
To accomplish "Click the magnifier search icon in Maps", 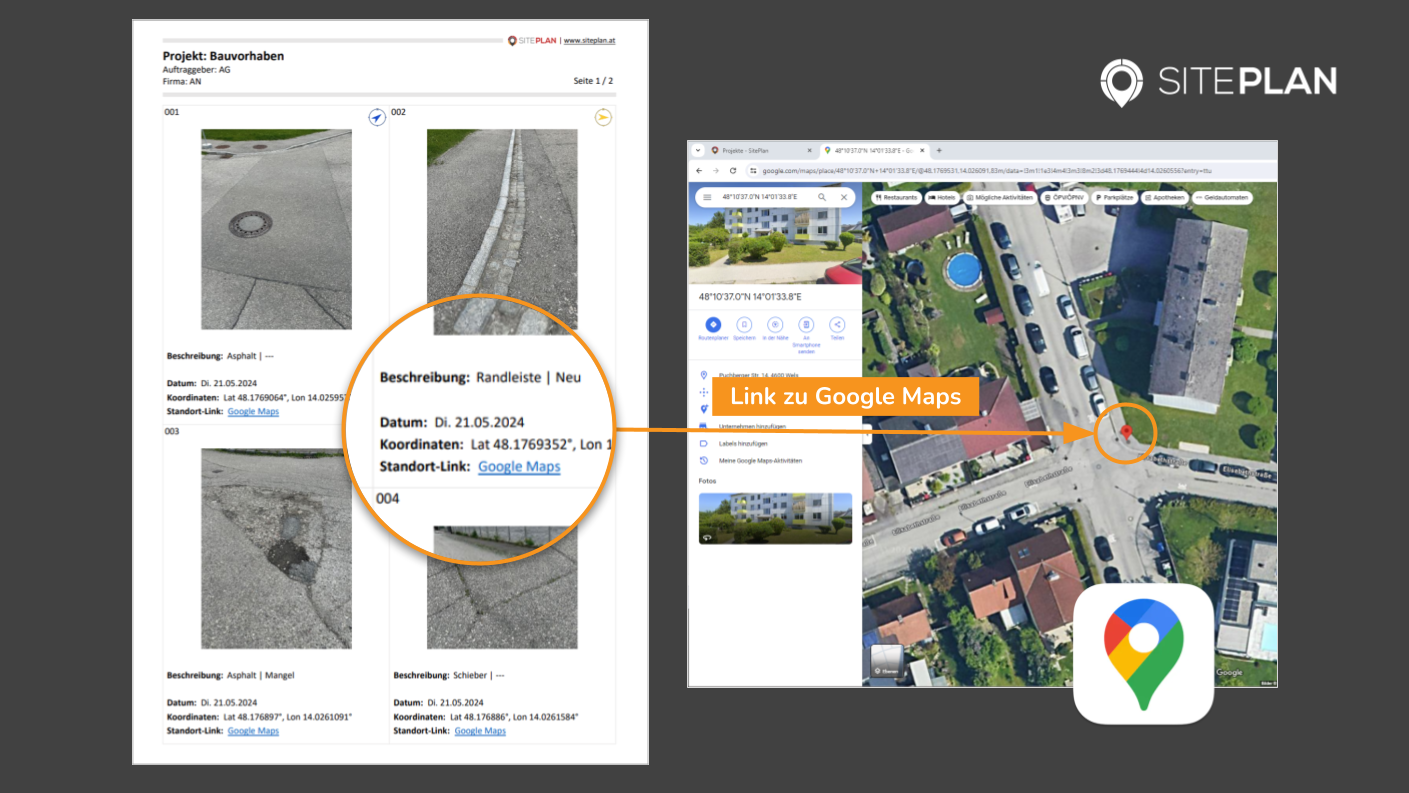I will point(822,197).
